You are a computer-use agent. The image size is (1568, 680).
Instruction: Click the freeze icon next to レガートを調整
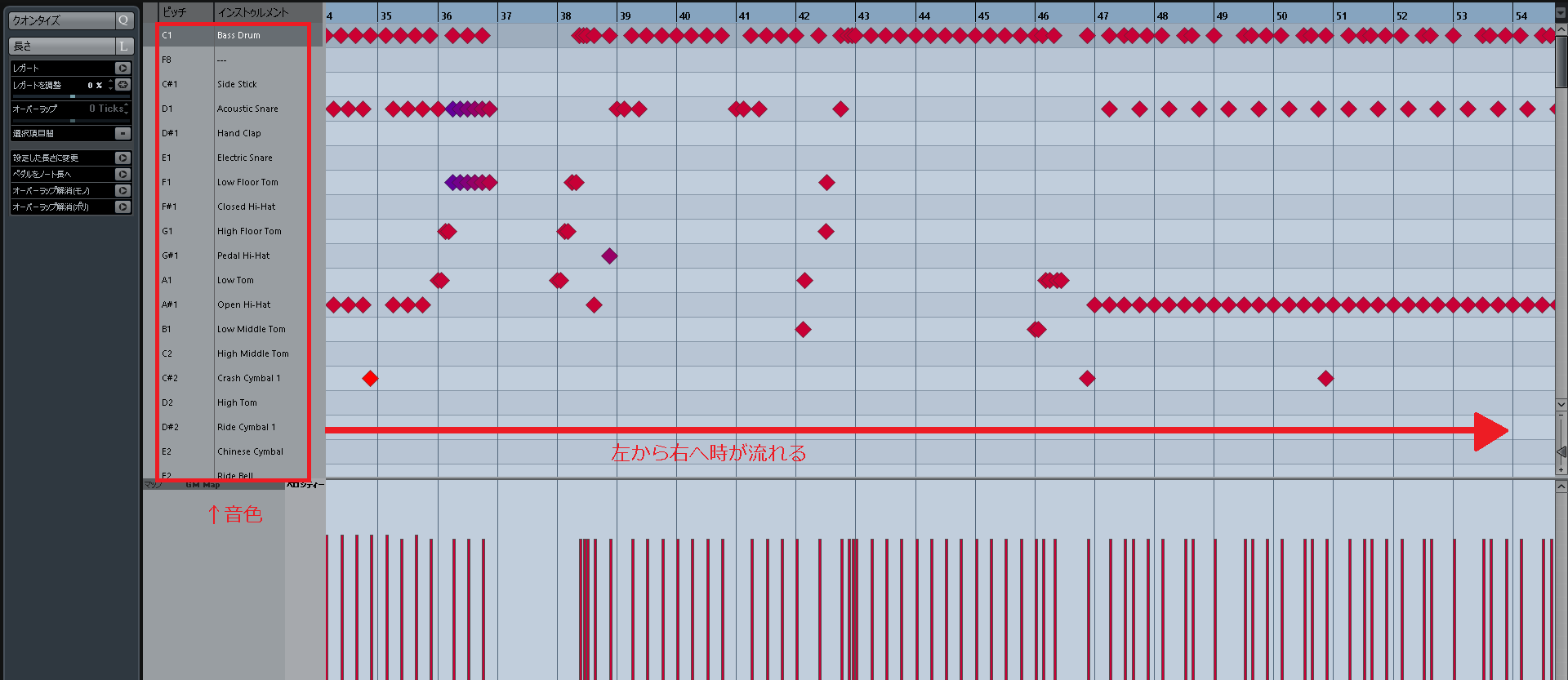click(122, 85)
